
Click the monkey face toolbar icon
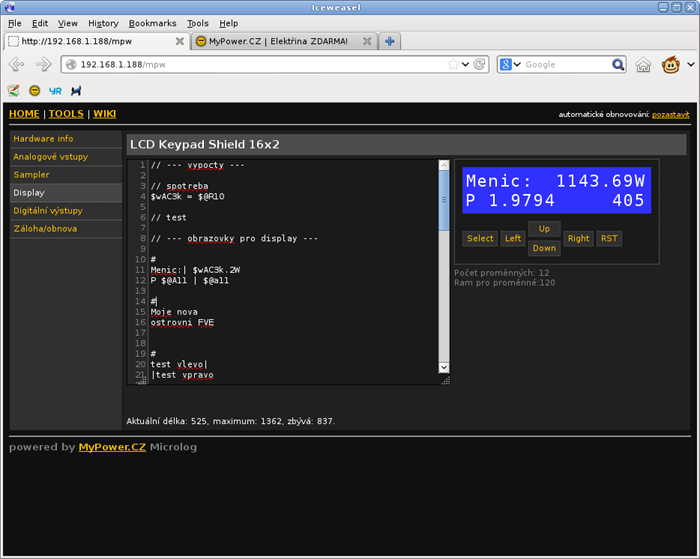click(x=673, y=64)
